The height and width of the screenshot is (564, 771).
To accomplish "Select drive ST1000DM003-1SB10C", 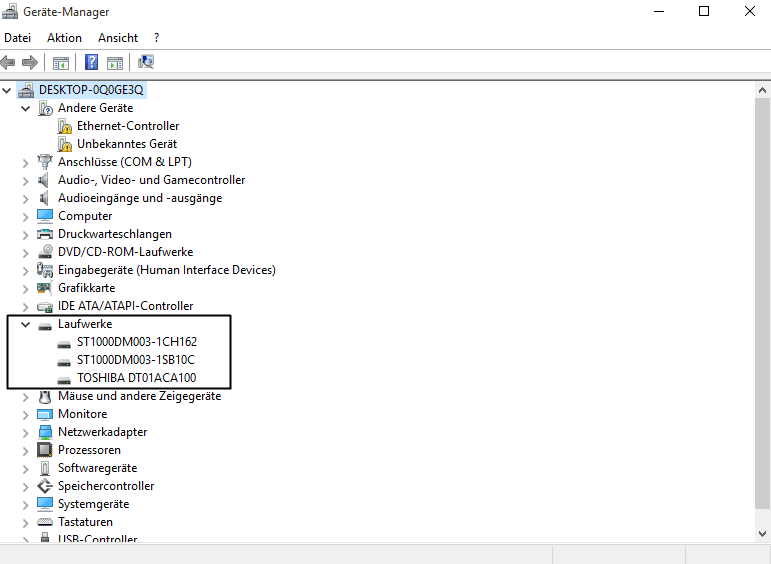I will (136, 360).
